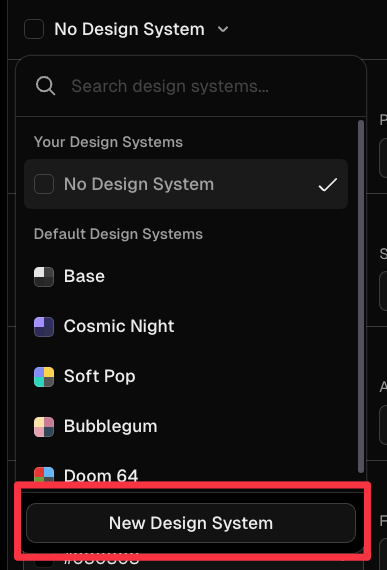Click the Cosmic Night swatch icon
Viewport: 387px width, 570px height.
click(x=44, y=326)
